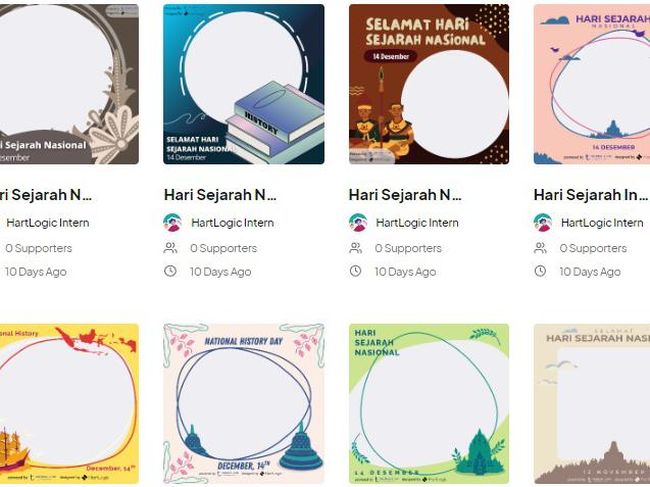
Task: Click the supporters people icon under third card
Action: pyautogui.click(x=356, y=248)
